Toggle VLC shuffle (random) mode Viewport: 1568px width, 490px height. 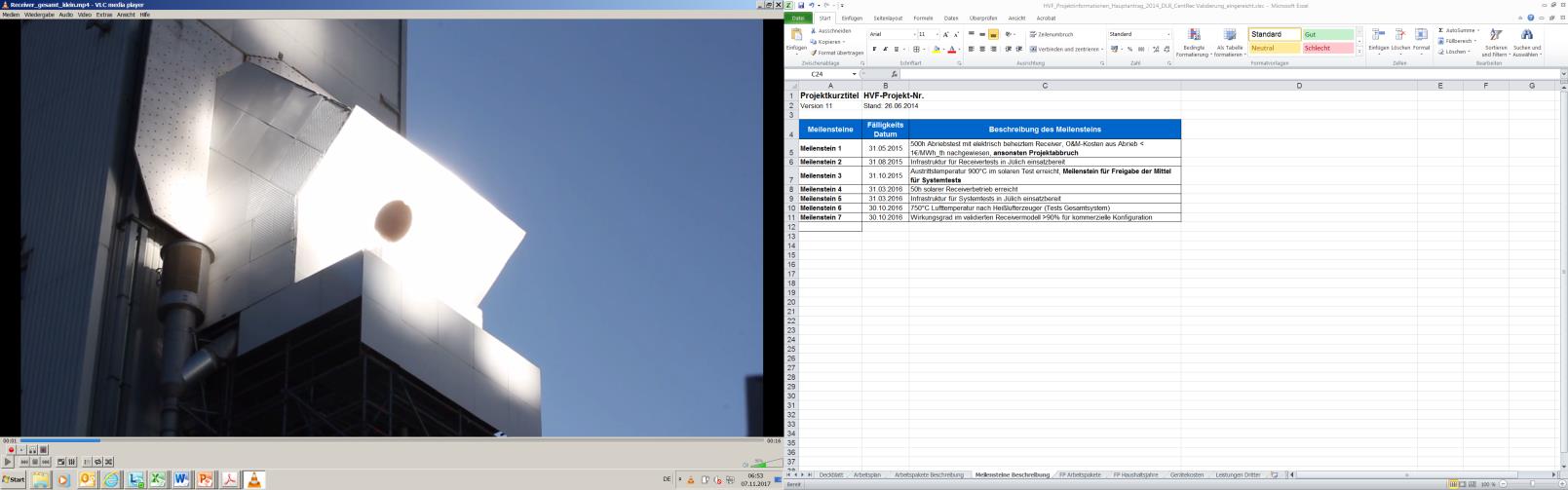[x=109, y=462]
